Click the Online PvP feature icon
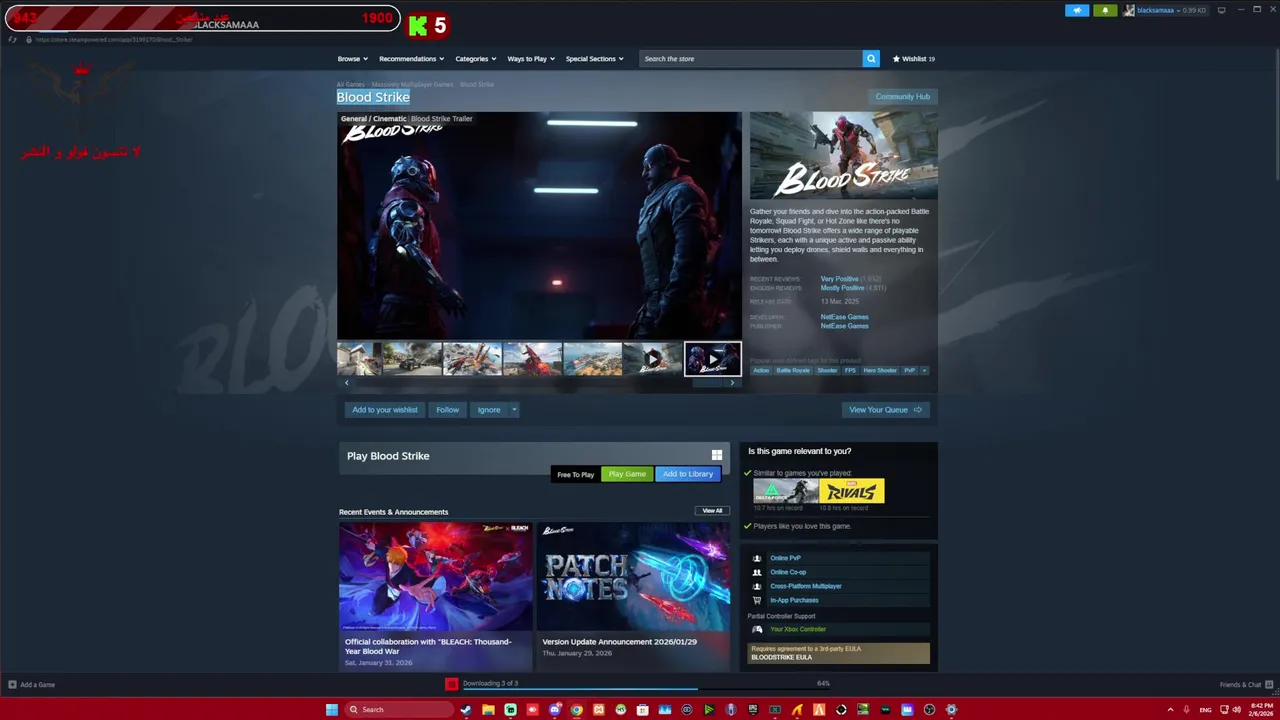The width and height of the screenshot is (1280, 720). coord(757,558)
